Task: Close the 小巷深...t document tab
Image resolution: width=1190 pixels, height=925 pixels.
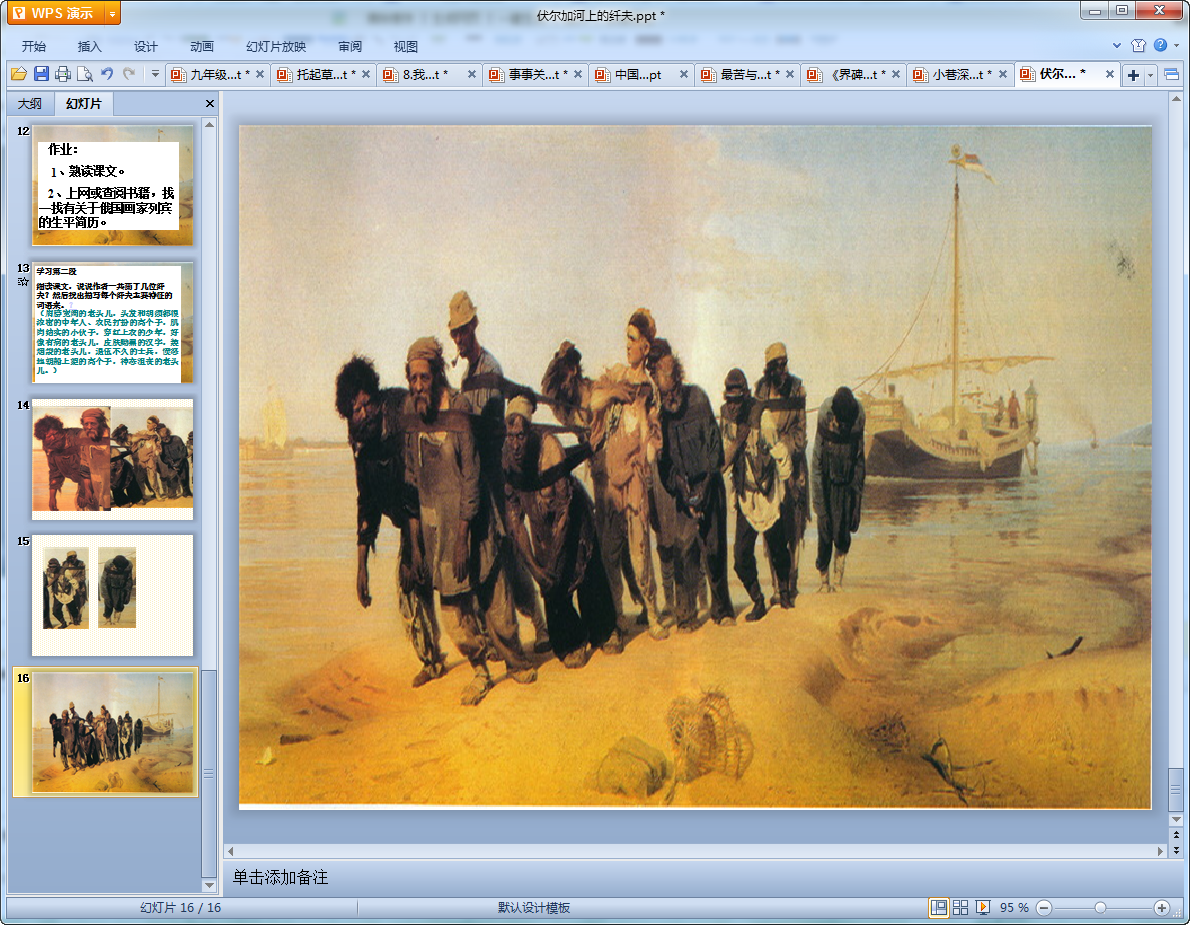Action: [x=1003, y=74]
